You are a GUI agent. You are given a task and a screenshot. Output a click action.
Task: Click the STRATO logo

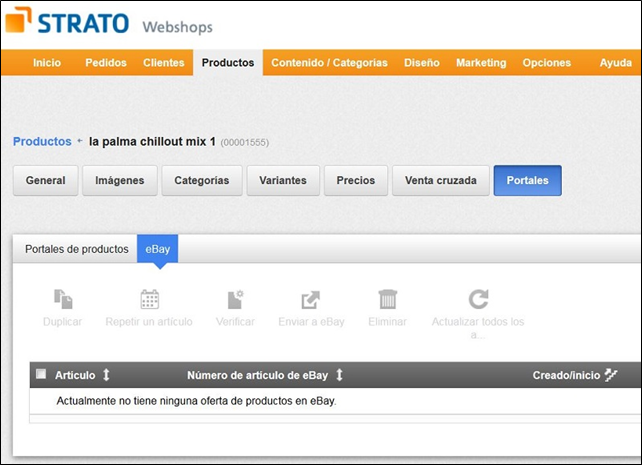pos(67,20)
